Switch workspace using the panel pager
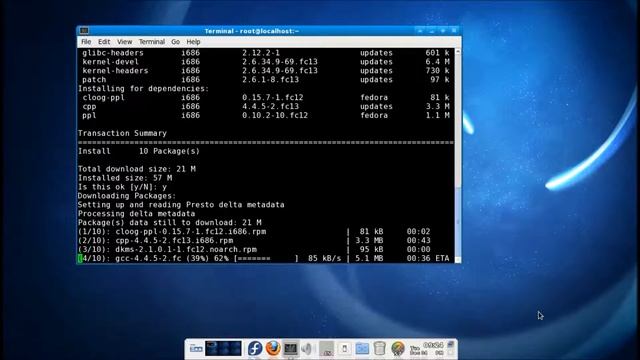Screen dimensions: 640x360 click(x=223, y=348)
